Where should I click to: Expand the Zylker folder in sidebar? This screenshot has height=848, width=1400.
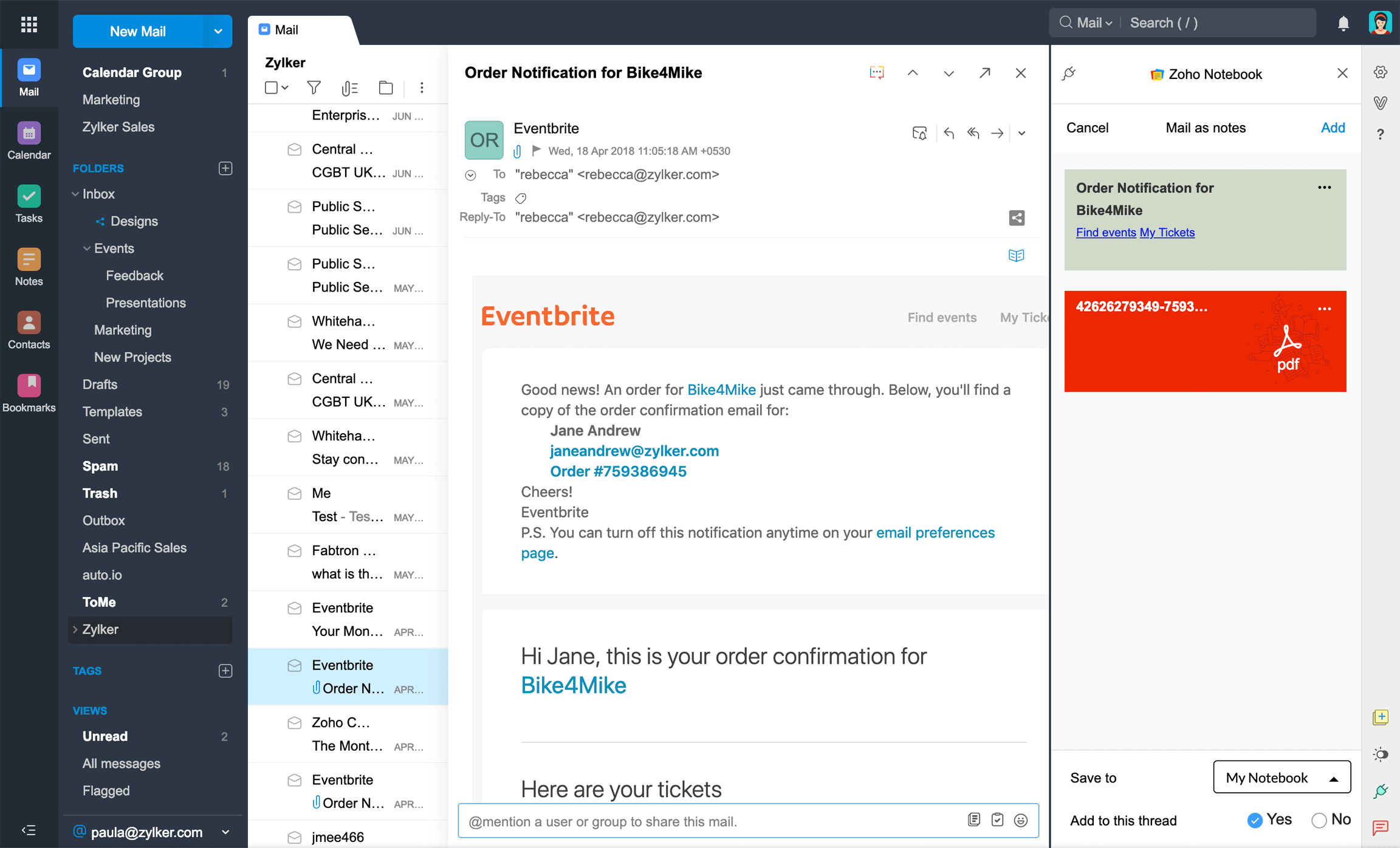click(74, 629)
